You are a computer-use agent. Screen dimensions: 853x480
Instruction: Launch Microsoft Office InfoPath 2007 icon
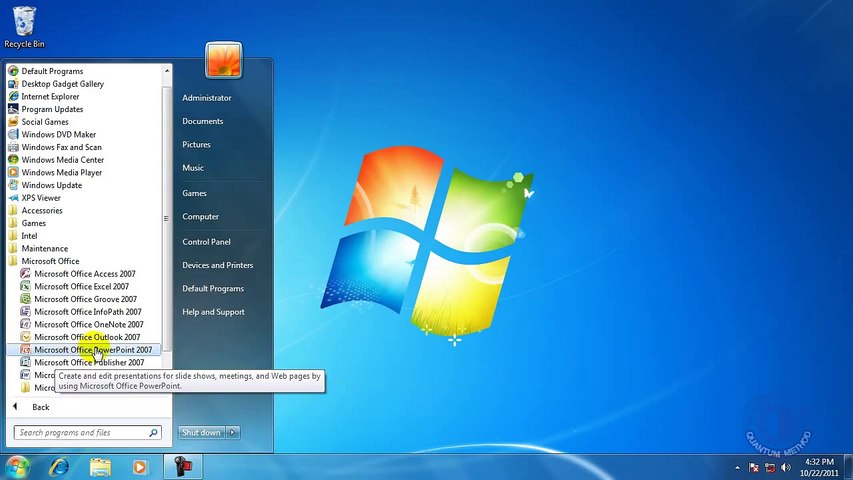pos(25,311)
